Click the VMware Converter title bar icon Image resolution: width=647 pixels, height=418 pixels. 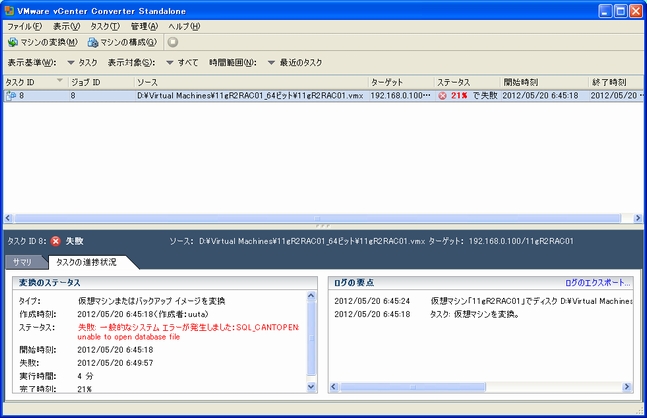(9, 11)
